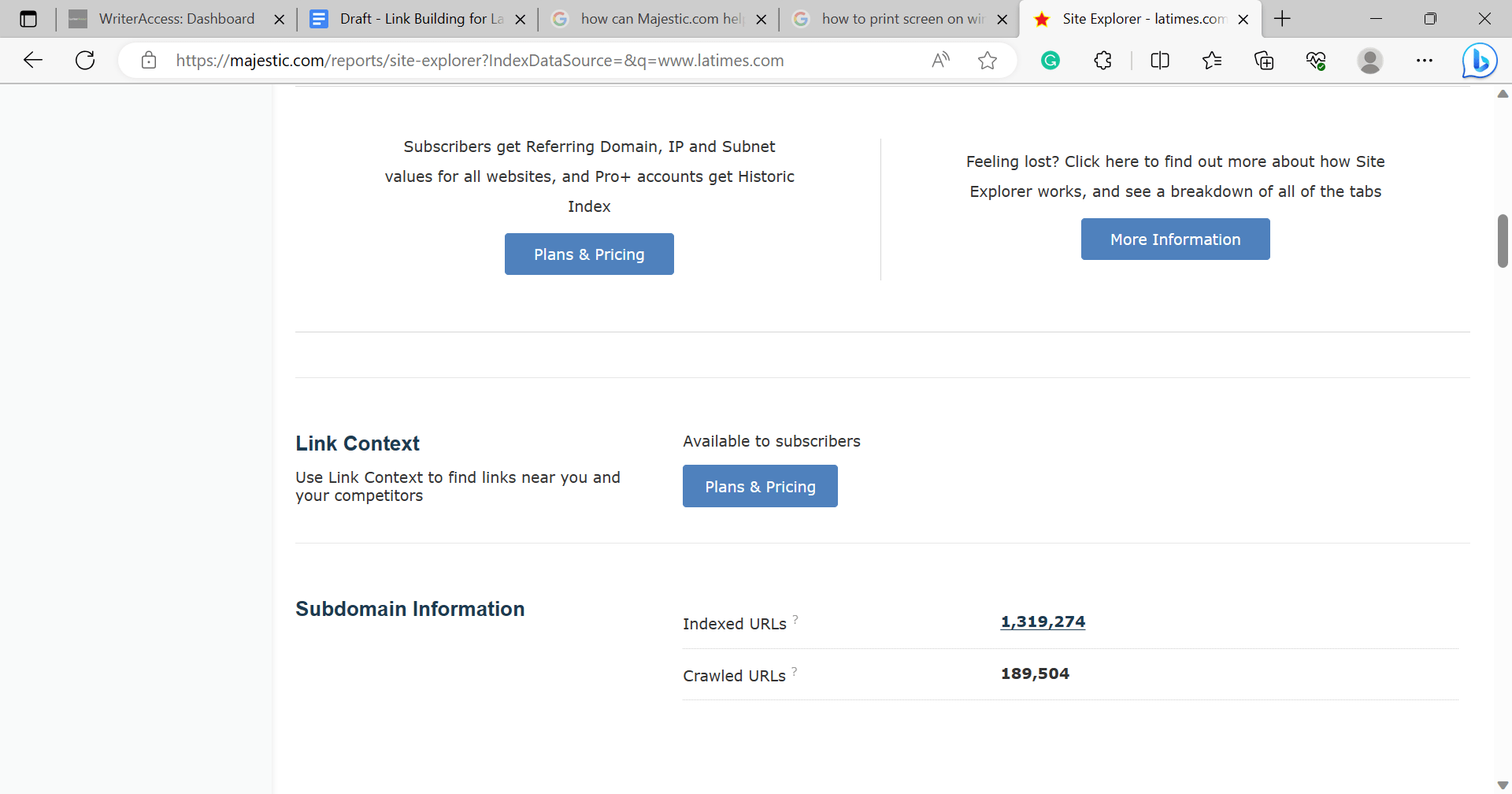
Task: Launch the Bing Copilot icon
Action: pos(1479,60)
